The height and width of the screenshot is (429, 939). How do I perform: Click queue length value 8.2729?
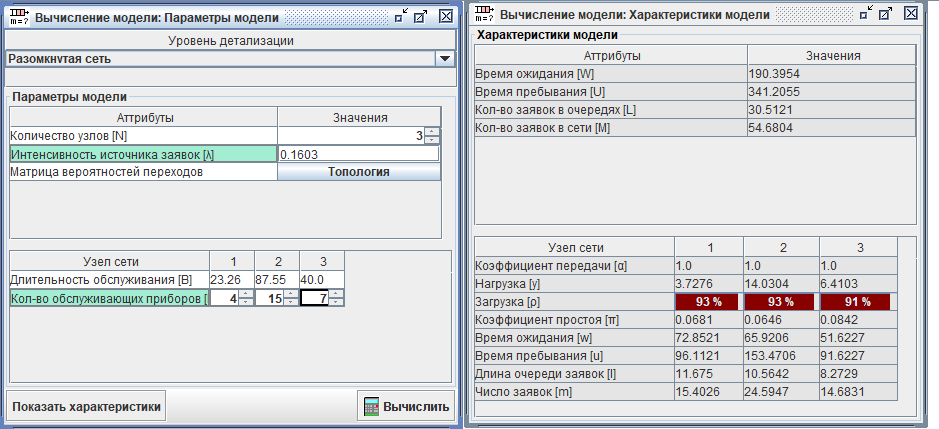(x=858, y=374)
